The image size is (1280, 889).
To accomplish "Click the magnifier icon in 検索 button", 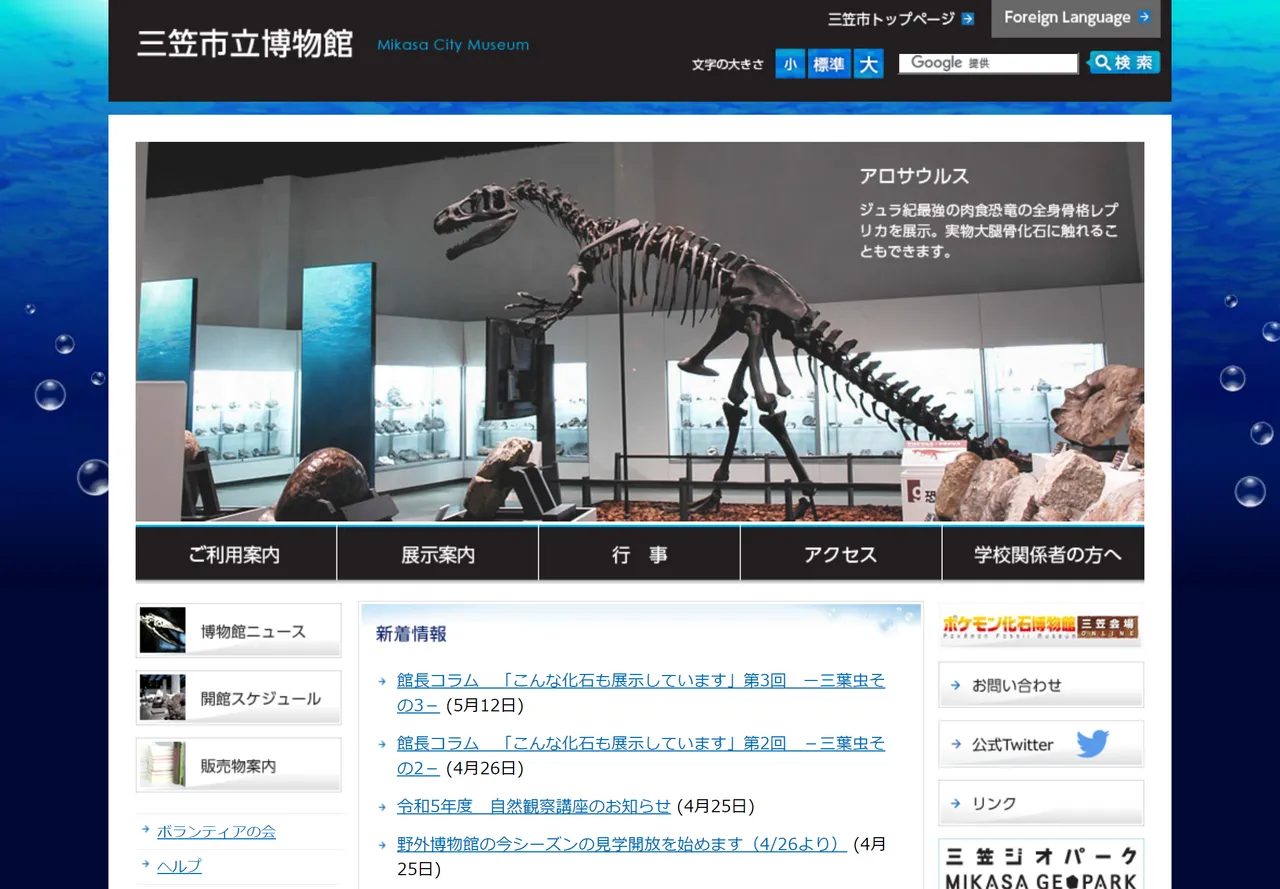I will click(x=1102, y=63).
